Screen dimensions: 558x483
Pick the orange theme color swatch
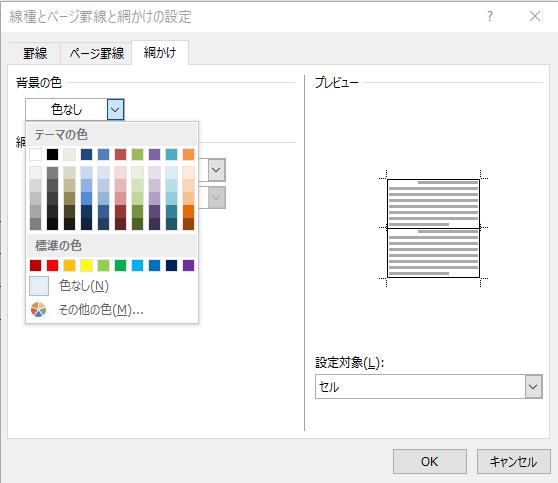click(189, 154)
